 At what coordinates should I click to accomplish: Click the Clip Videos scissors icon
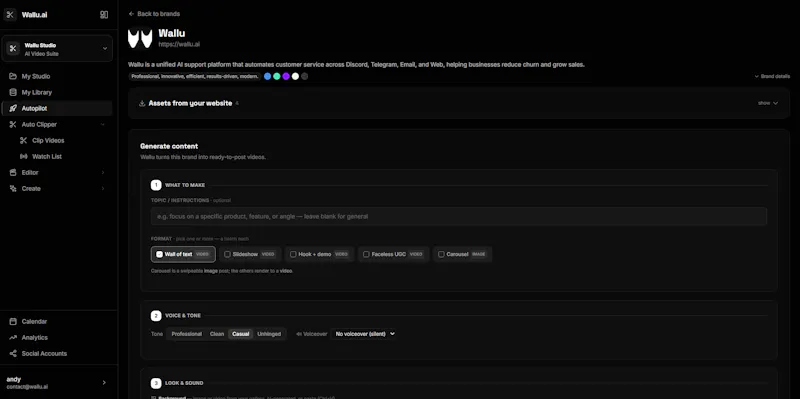coord(23,140)
